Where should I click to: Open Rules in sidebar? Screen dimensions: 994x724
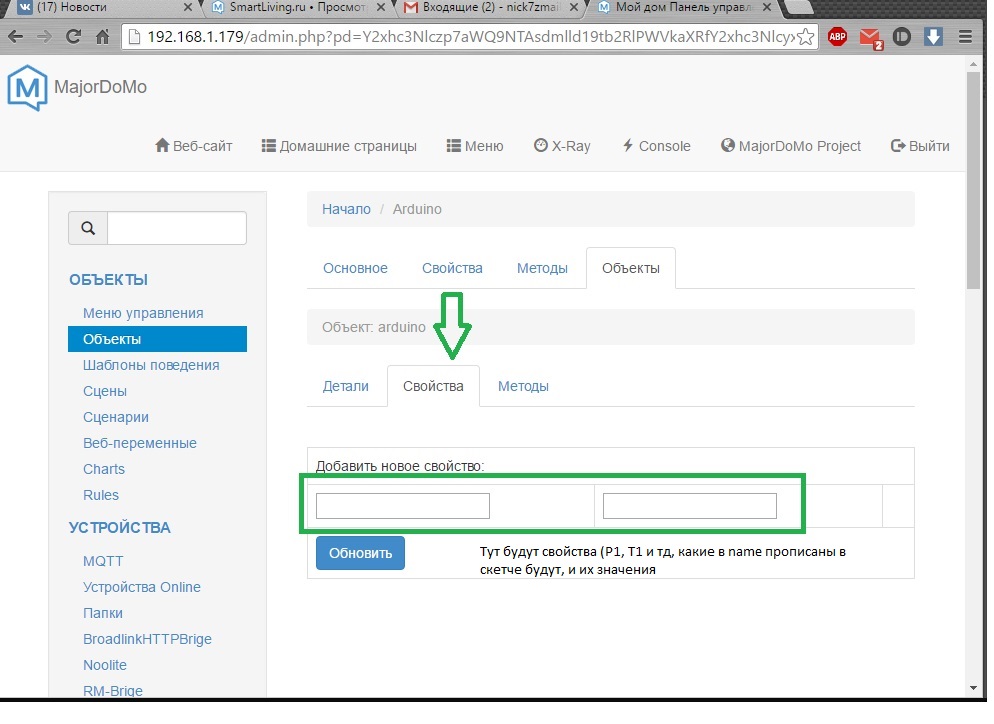click(101, 495)
